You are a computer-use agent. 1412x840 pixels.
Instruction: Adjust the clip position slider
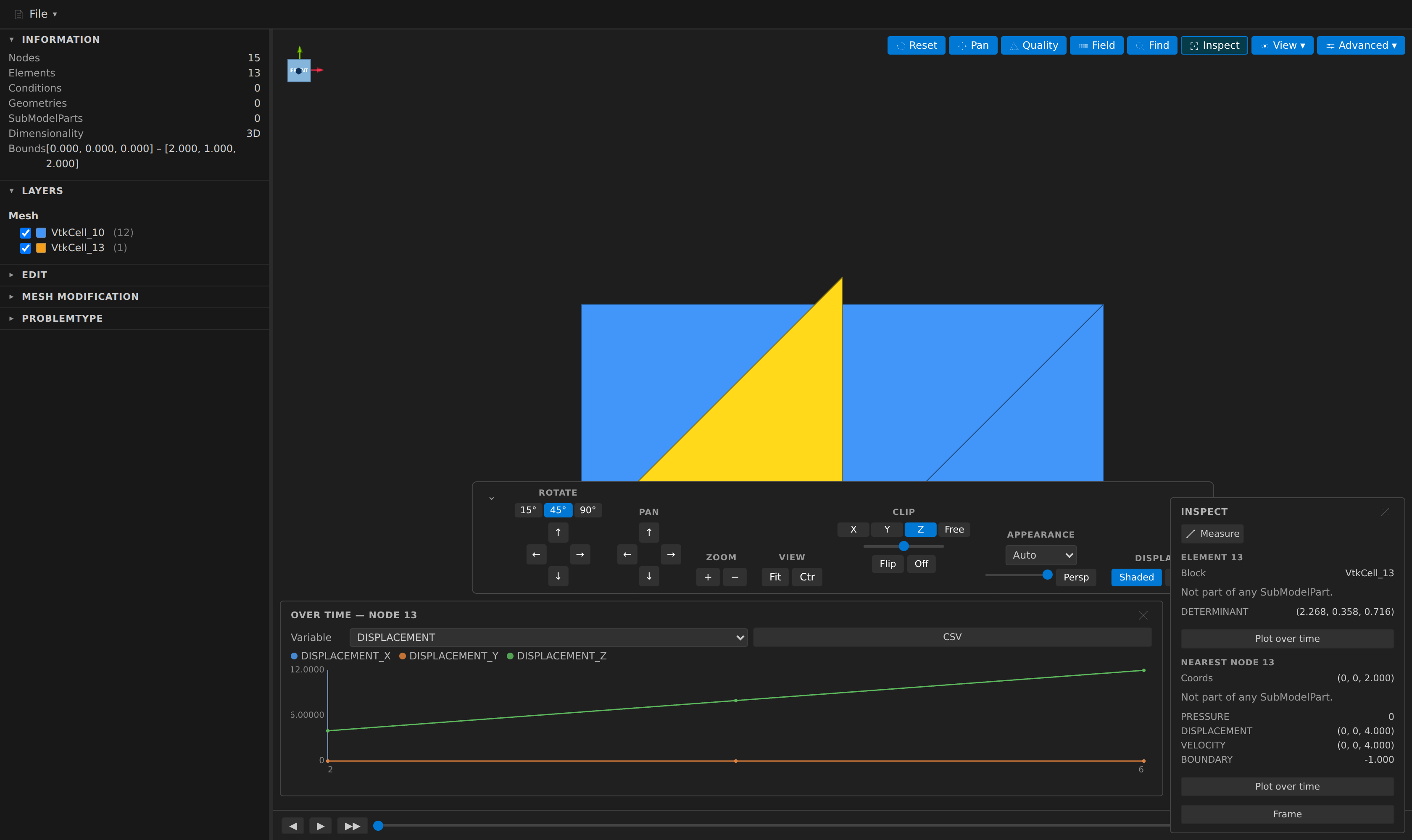904,546
